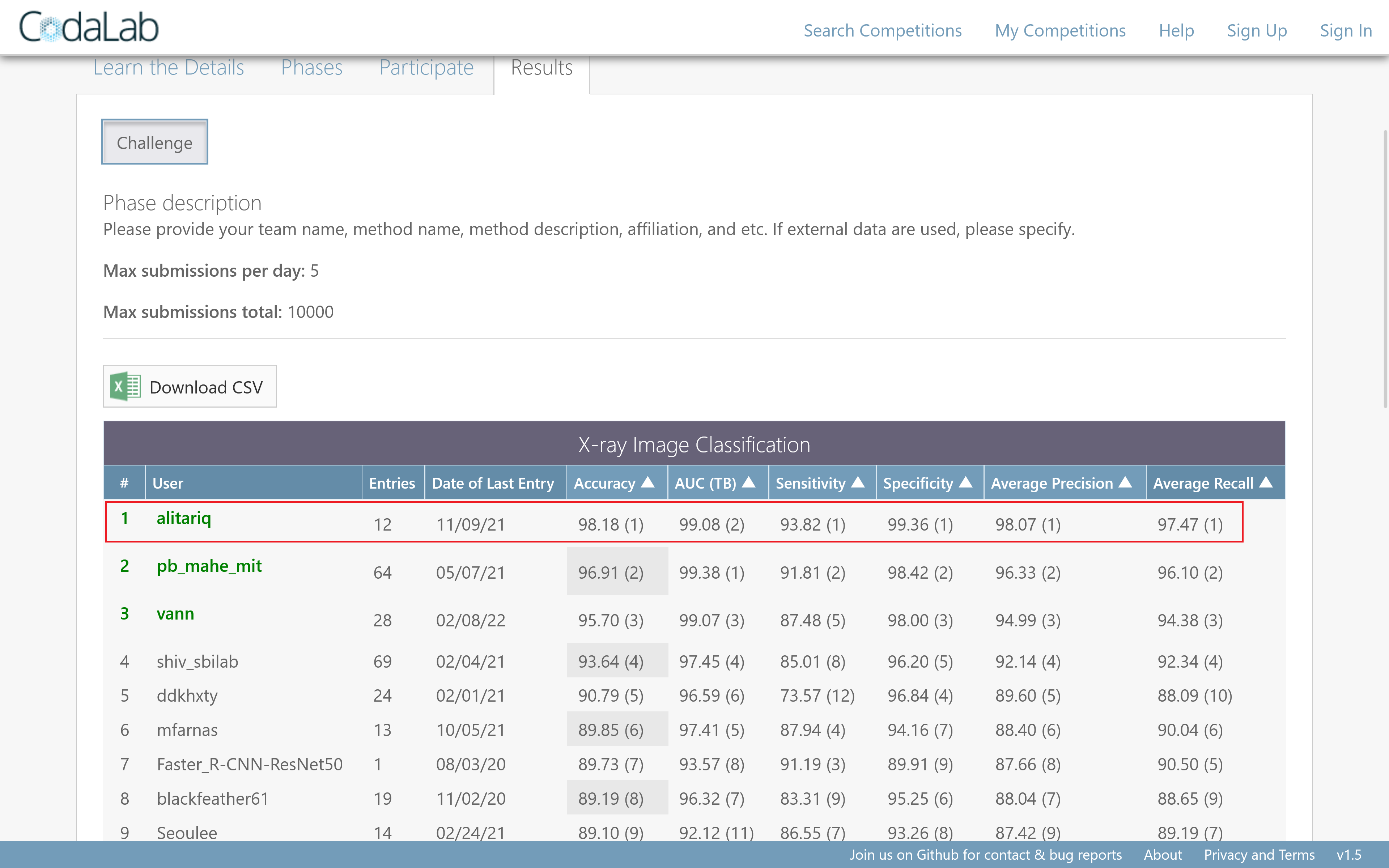The image size is (1389, 868).
Task: Open user alitariq's leaderboard entry
Action: [184, 518]
